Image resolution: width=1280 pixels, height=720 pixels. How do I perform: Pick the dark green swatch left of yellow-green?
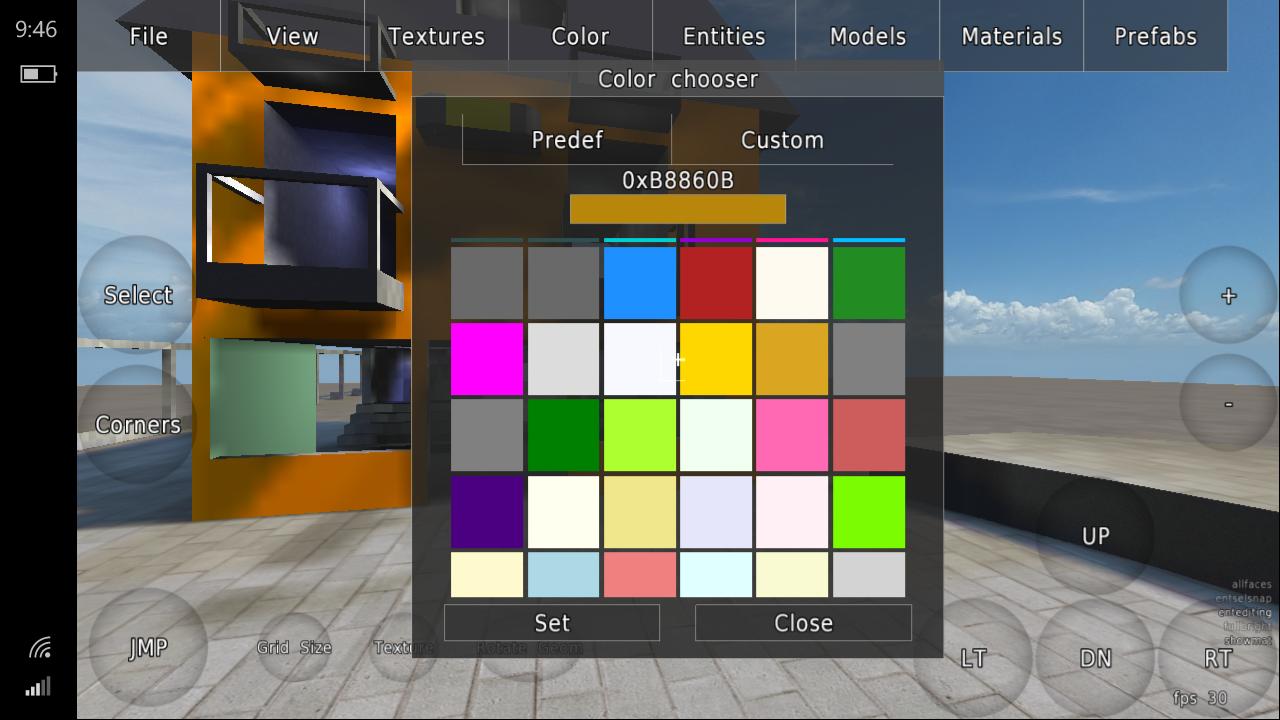pos(563,435)
